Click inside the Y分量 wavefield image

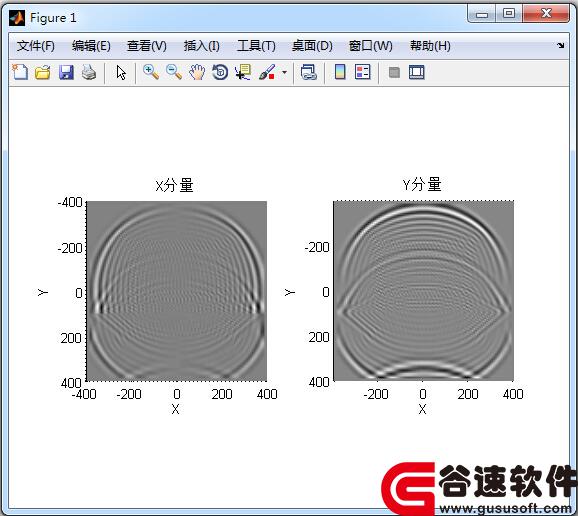(424, 291)
